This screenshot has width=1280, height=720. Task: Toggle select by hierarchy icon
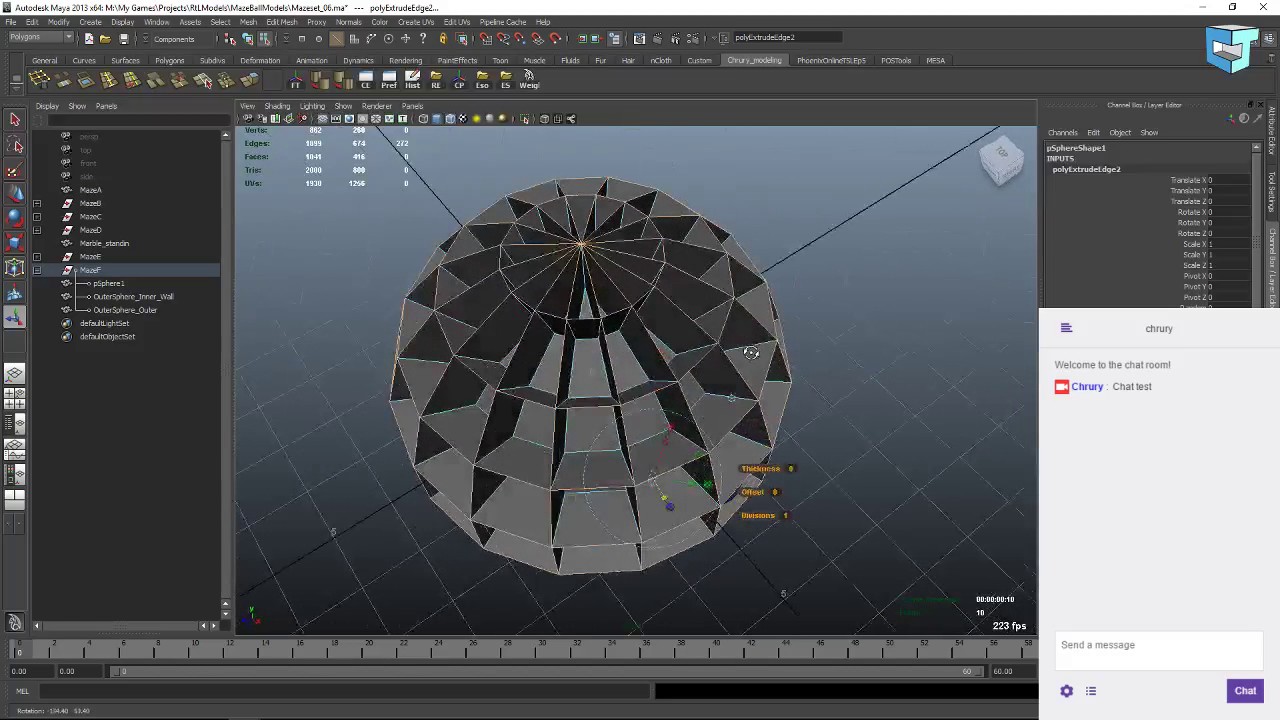pyautogui.click(x=230, y=39)
